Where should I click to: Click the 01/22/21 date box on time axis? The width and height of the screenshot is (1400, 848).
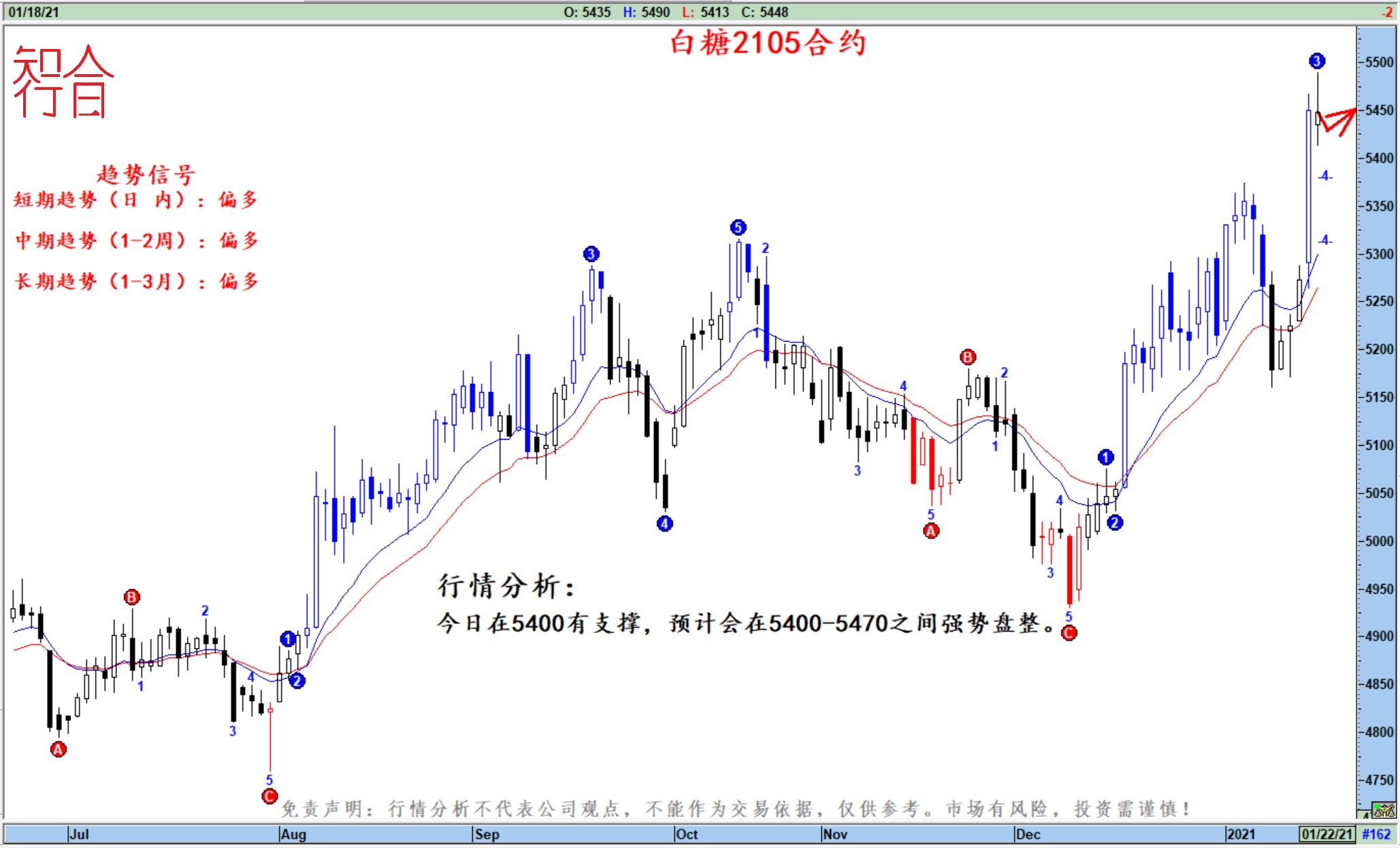click(x=1326, y=834)
